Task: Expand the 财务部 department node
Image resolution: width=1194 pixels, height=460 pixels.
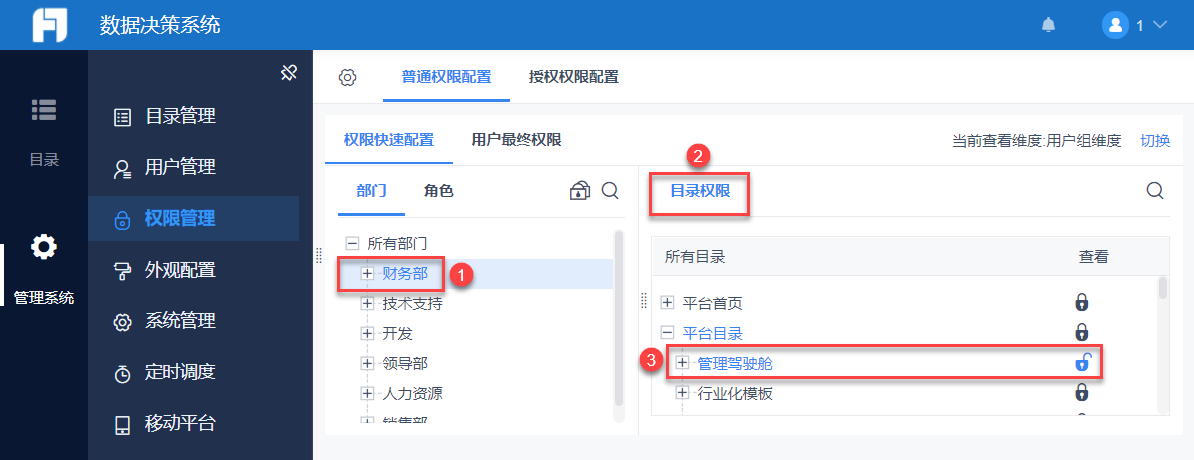Action: 367,273
